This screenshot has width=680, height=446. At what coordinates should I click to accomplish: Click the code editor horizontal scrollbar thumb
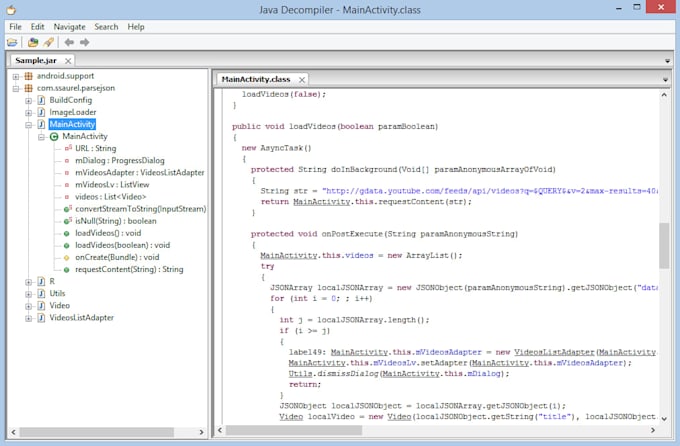pyautogui.click(x=294, y=430)
